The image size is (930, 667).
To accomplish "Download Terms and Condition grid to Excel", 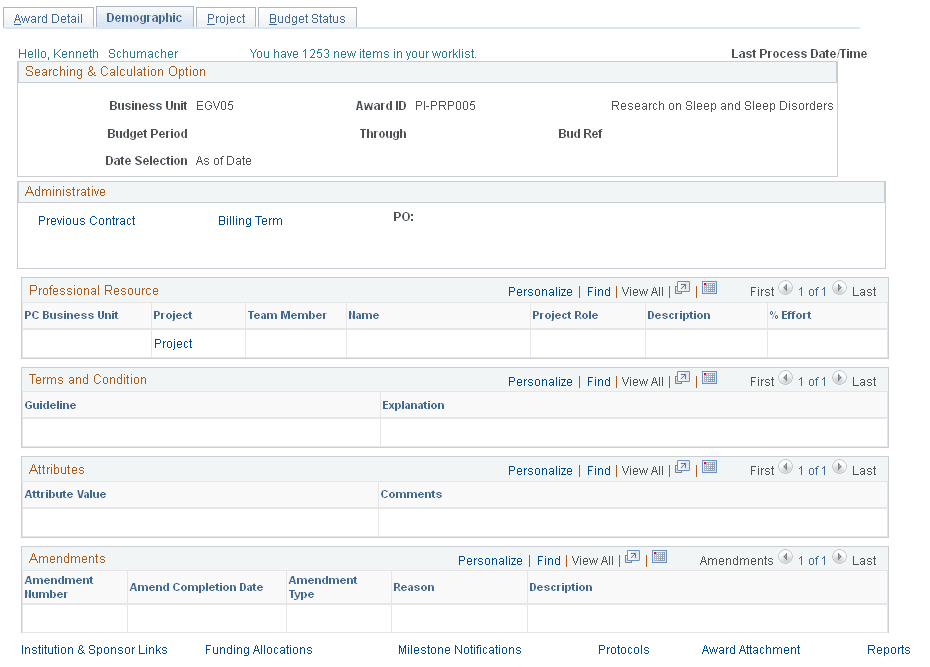I will (x=710, y=377).
